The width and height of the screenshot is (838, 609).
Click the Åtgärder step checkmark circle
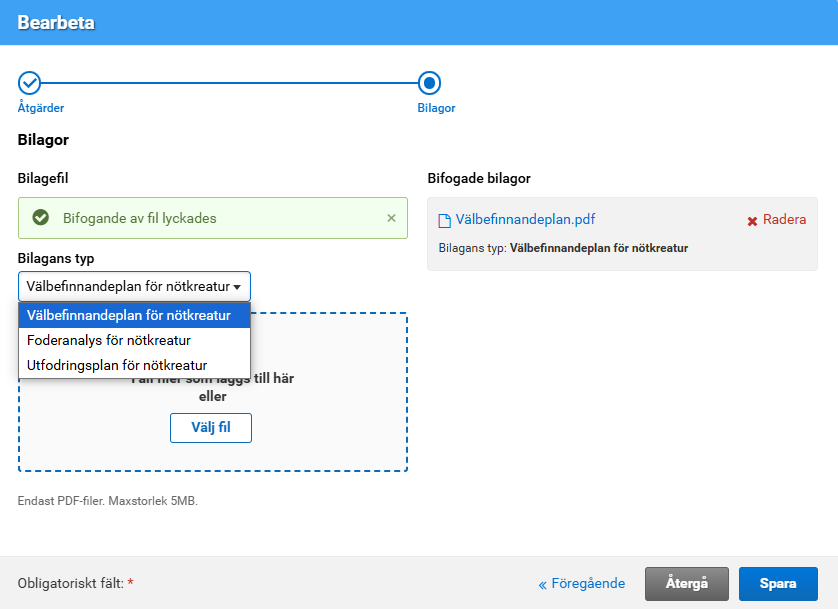click(30, 83)
